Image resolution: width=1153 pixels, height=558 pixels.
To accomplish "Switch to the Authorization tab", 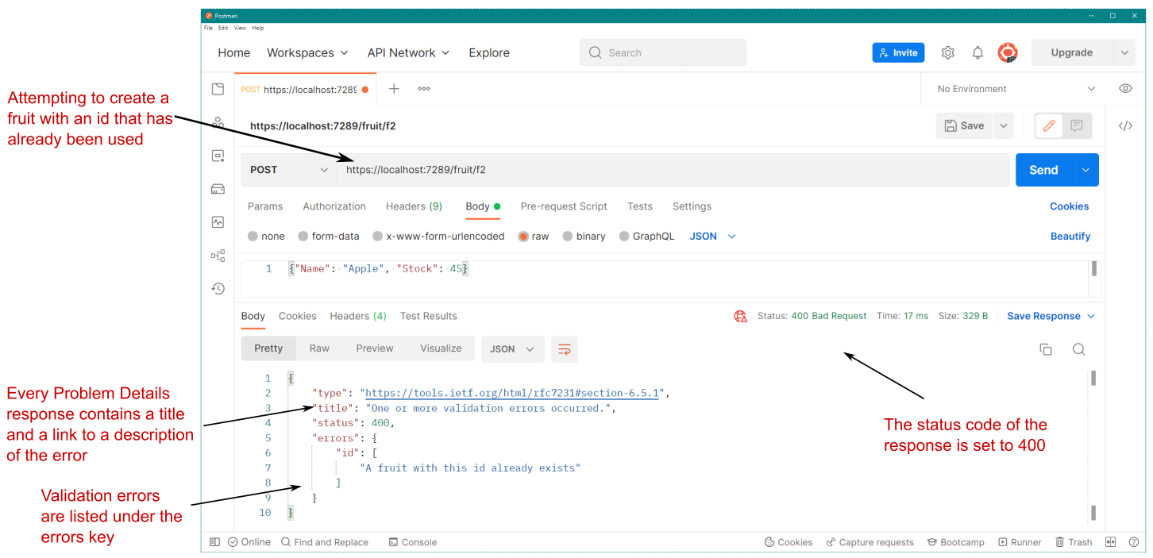I will [334, 207].
